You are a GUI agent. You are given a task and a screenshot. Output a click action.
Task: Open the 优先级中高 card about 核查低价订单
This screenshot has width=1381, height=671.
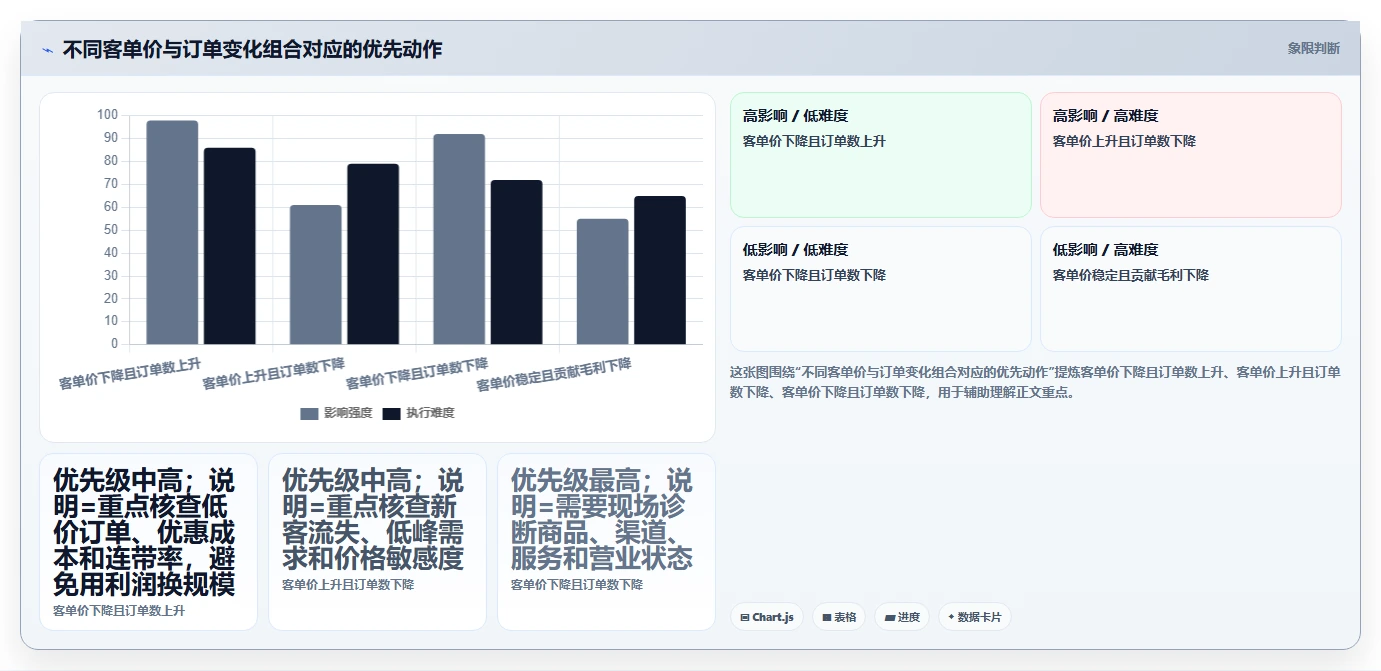148,542
